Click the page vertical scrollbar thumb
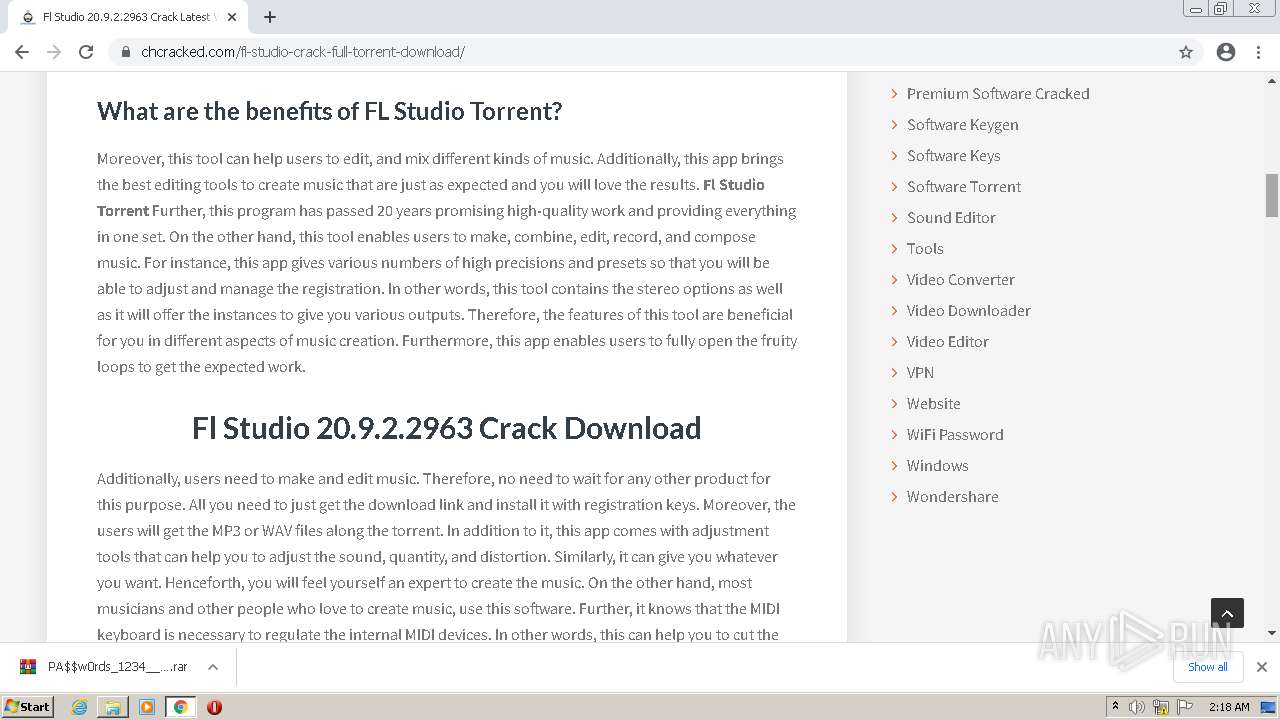The image size is (1280, 720). tap(1272, 195)
